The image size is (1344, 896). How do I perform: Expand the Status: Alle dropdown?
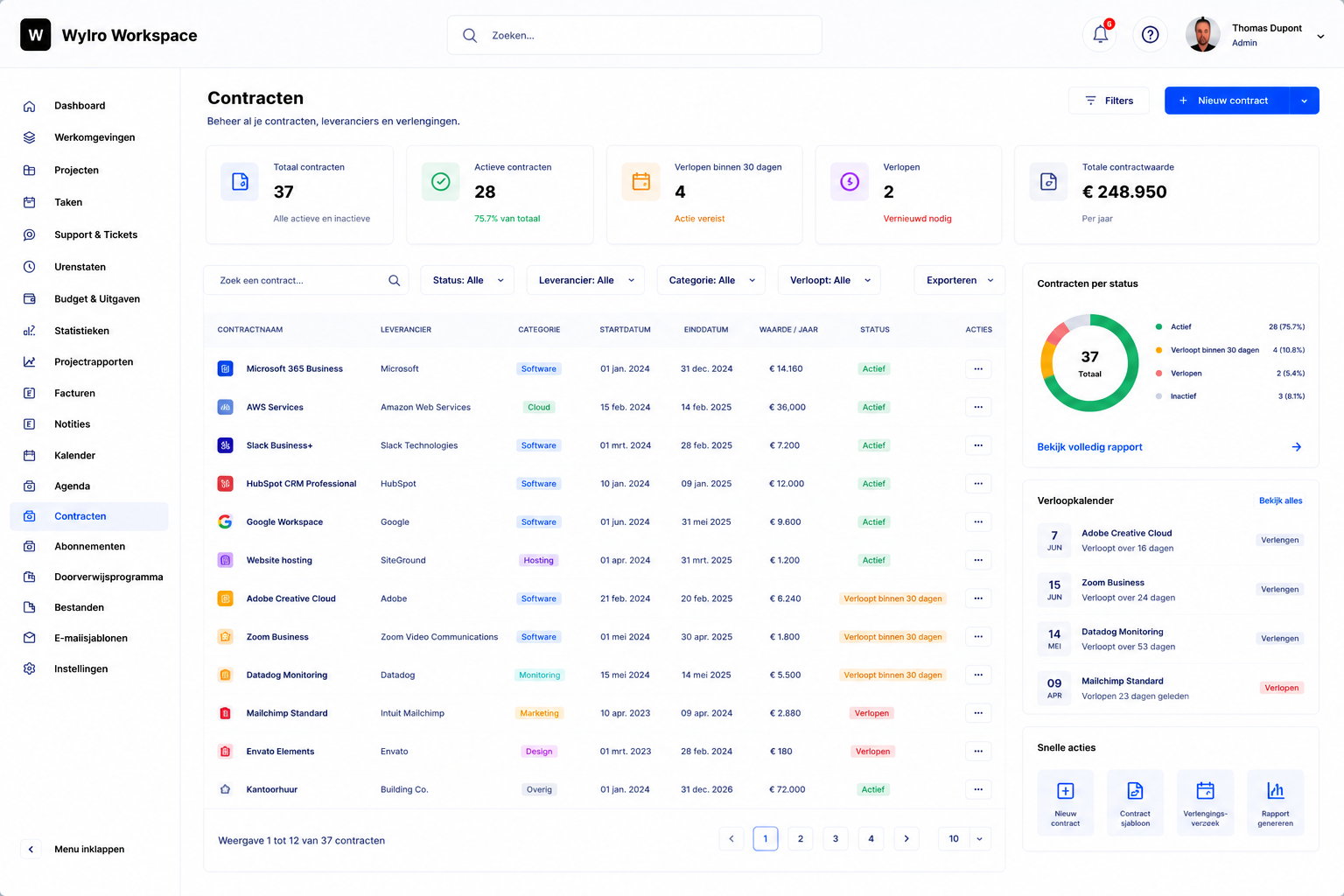point(467,281)
